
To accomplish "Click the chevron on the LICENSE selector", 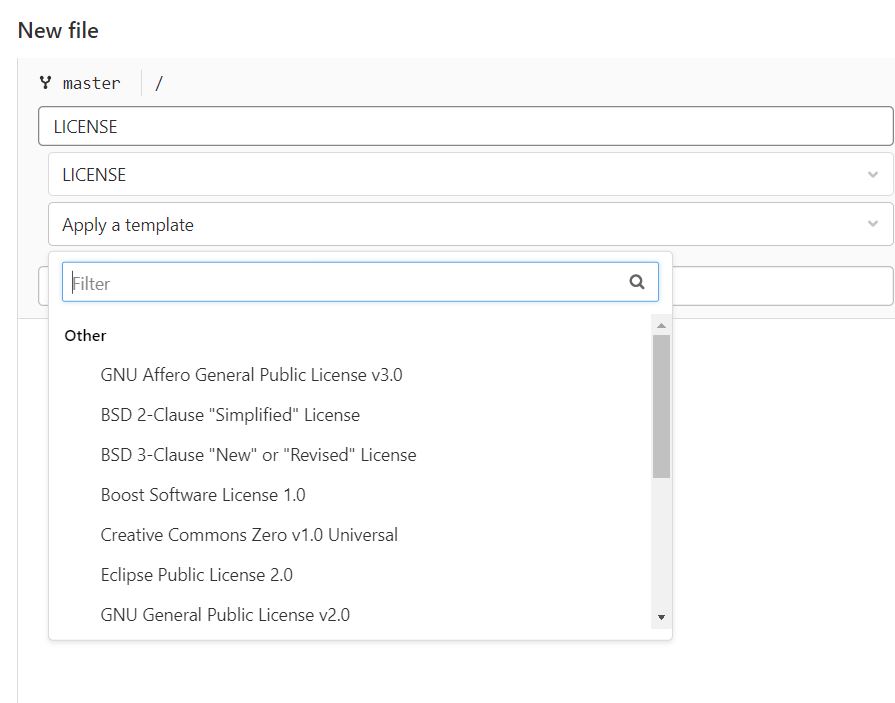I will click(x=873, y=175).
